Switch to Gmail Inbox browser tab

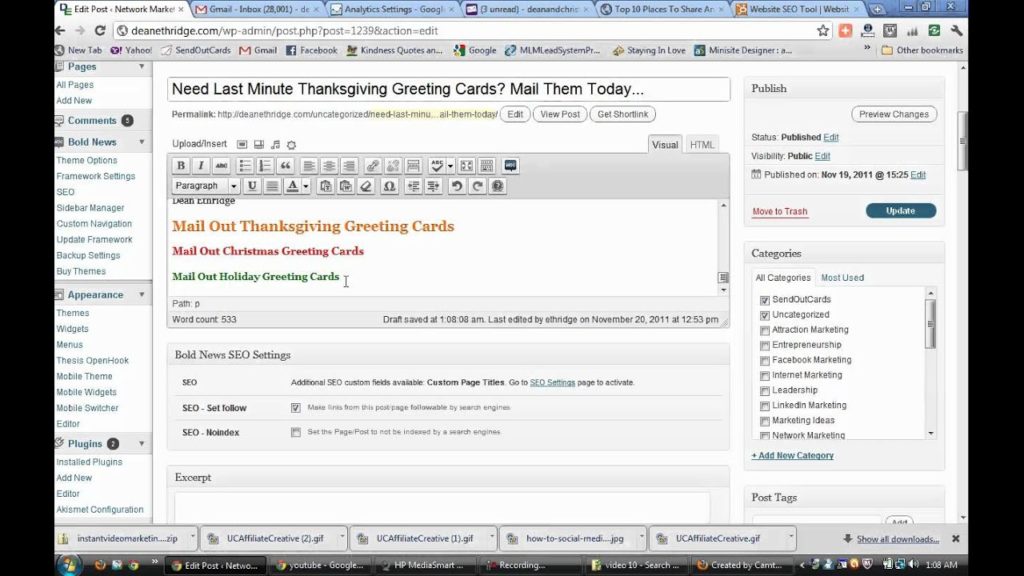[x=259, y=9]
